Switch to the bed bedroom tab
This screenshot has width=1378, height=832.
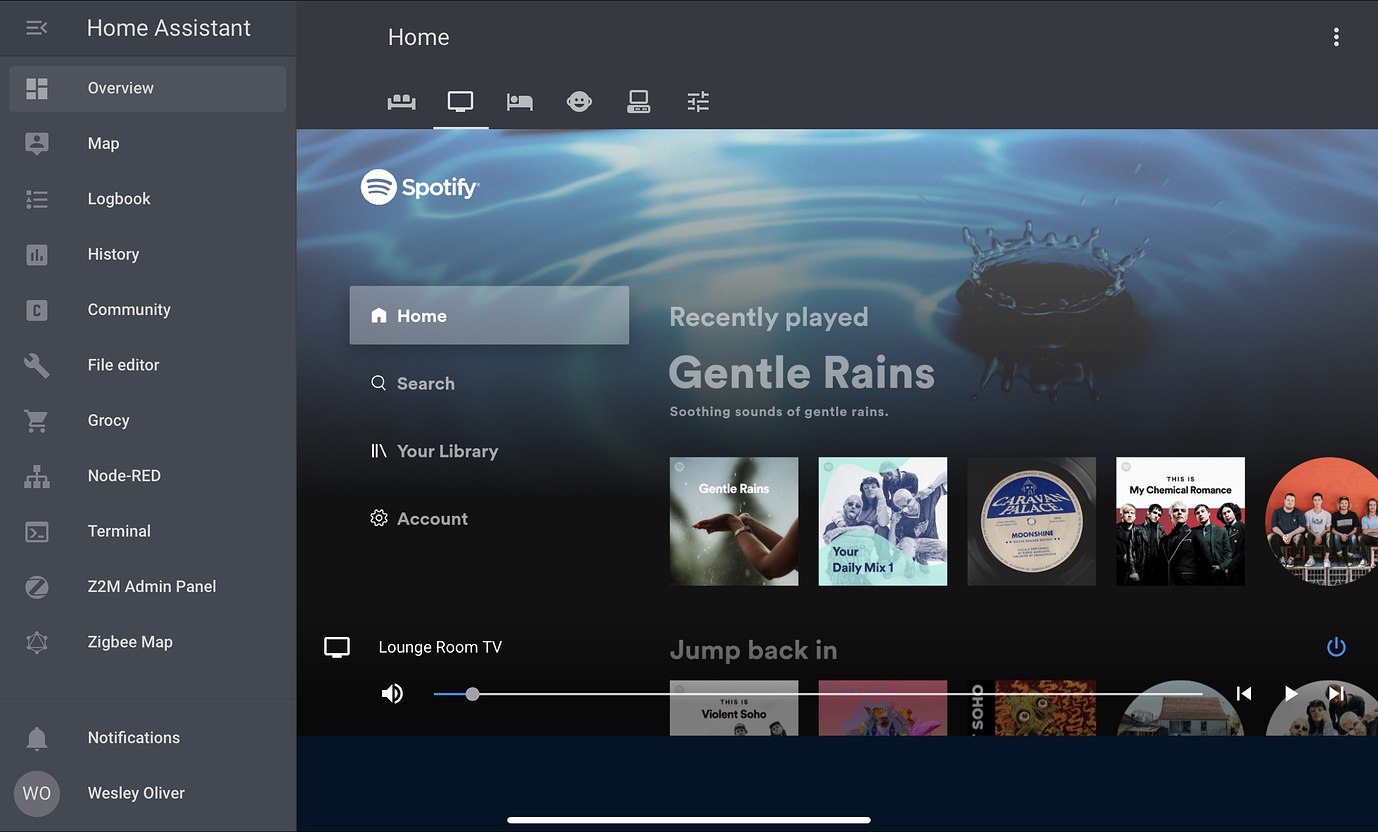[519, 101]
